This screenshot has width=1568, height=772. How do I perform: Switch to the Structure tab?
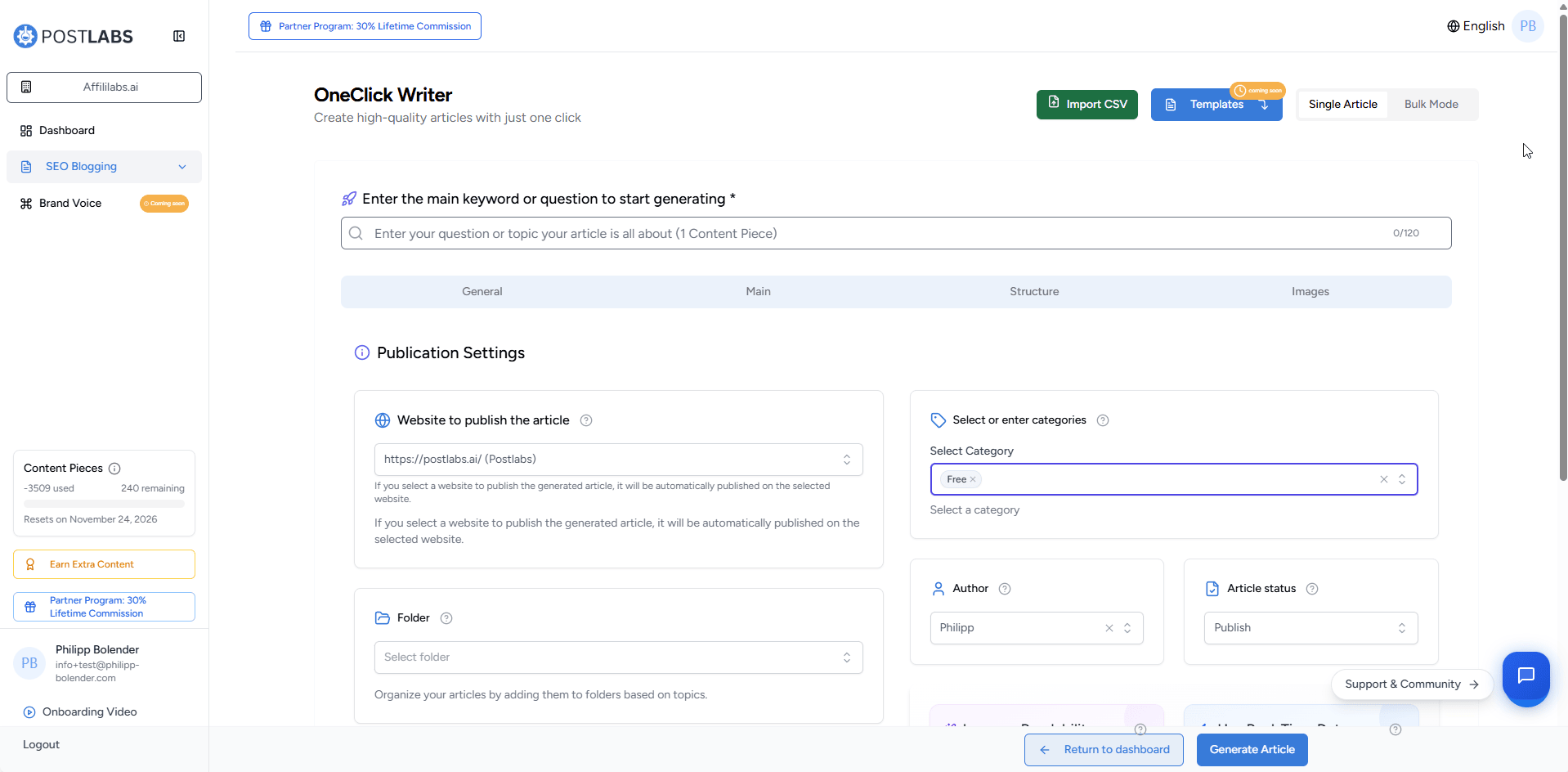pyautogui.click(x=1033, y=292)
